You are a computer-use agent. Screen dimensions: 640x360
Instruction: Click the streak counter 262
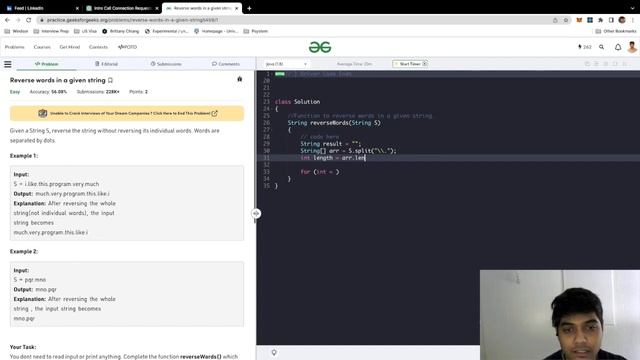coord(584,47)
